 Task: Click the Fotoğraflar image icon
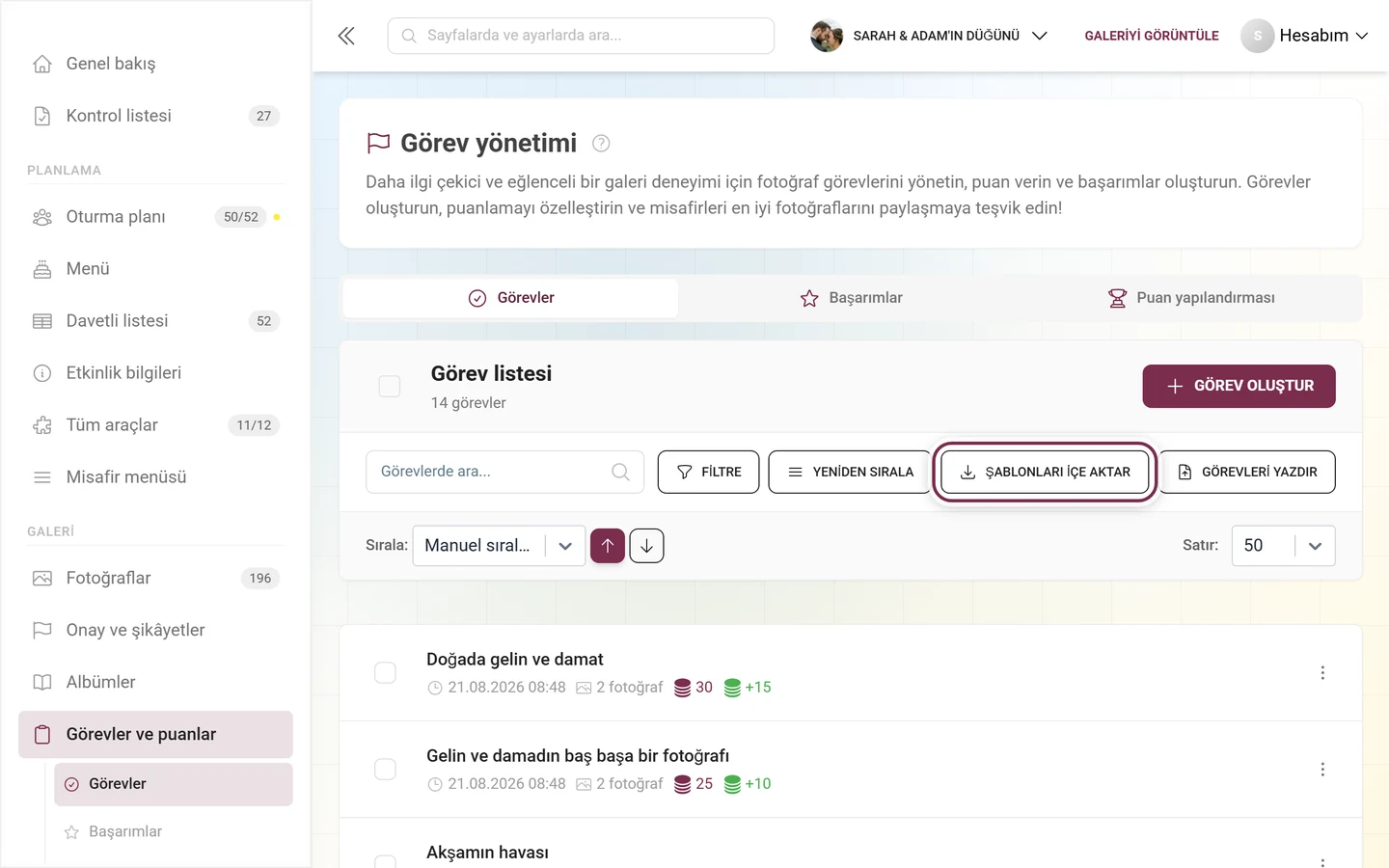point(42,579)
